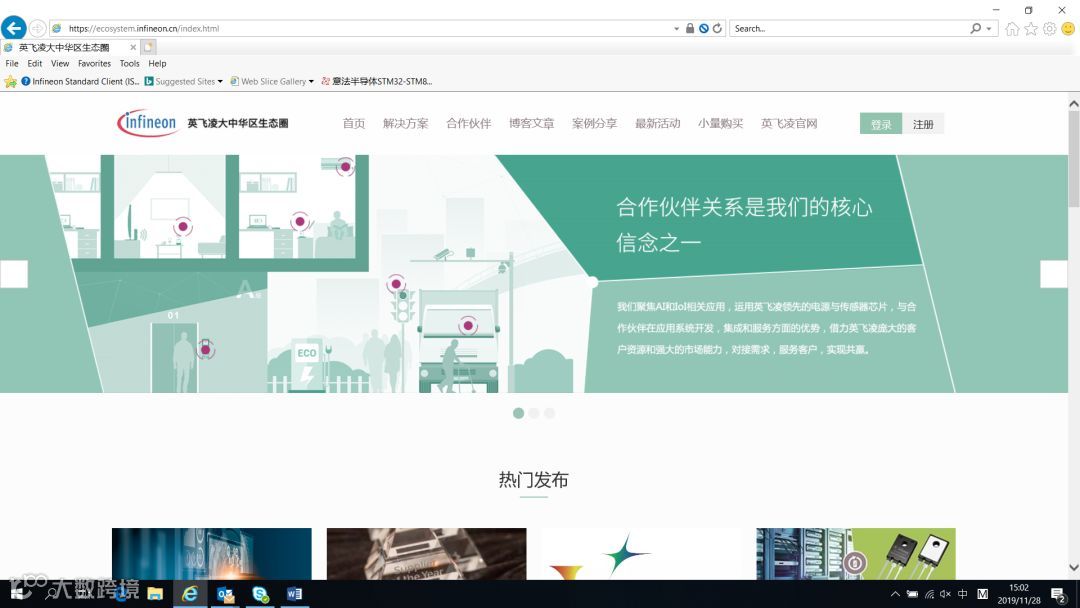Image resolution: width=1080 pixels, height=608 pixels.
Task: Click the blue stop/blocked icon in address bar
Action: [703, 28]
